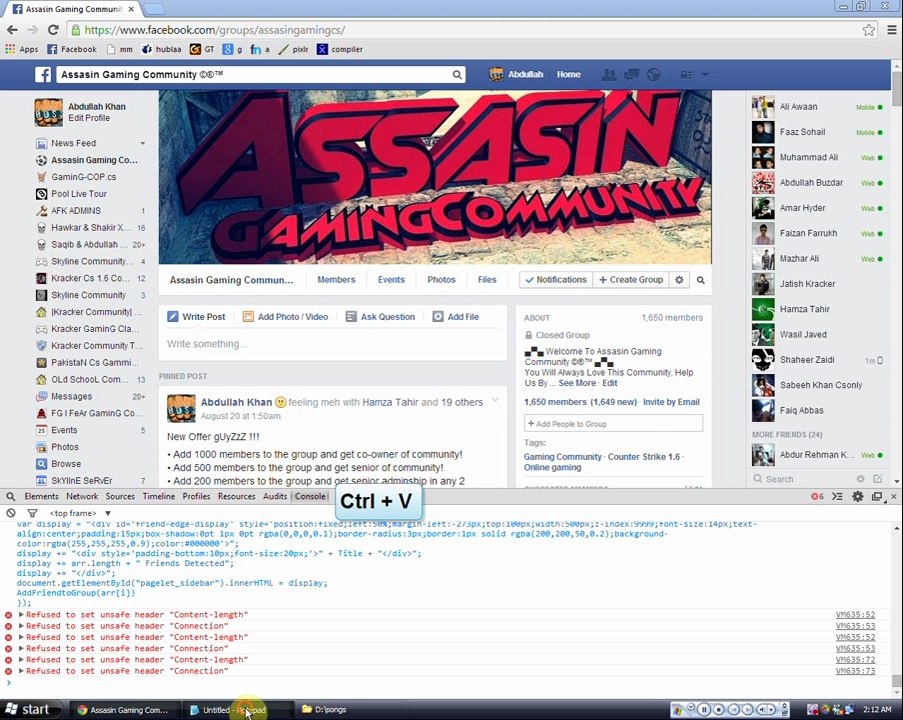Image resolution: width=903 pixels, height=720 pixels.
Task: Click the red error count indicator
Action: pyautogui.click(x=817, y=496)
